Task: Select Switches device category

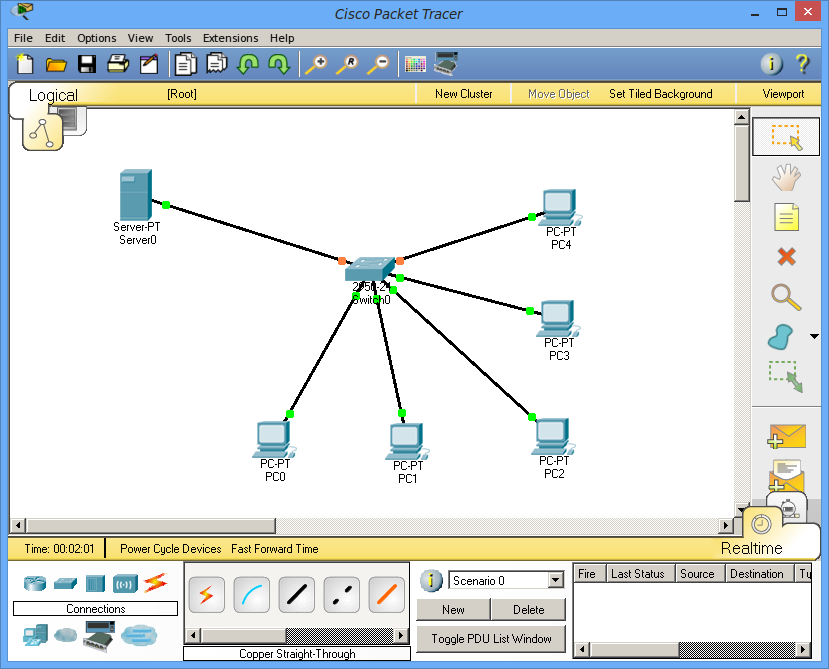Action: pos(66,583)
